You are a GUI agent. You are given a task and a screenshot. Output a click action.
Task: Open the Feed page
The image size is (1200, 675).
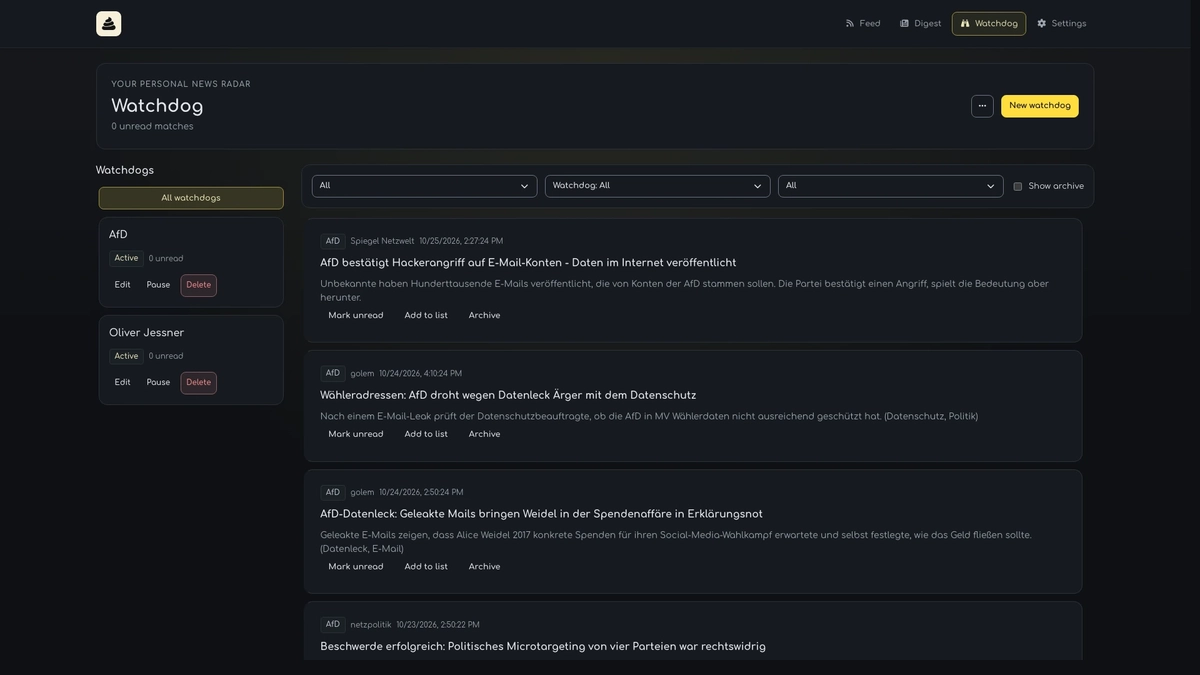coord(863,24)
